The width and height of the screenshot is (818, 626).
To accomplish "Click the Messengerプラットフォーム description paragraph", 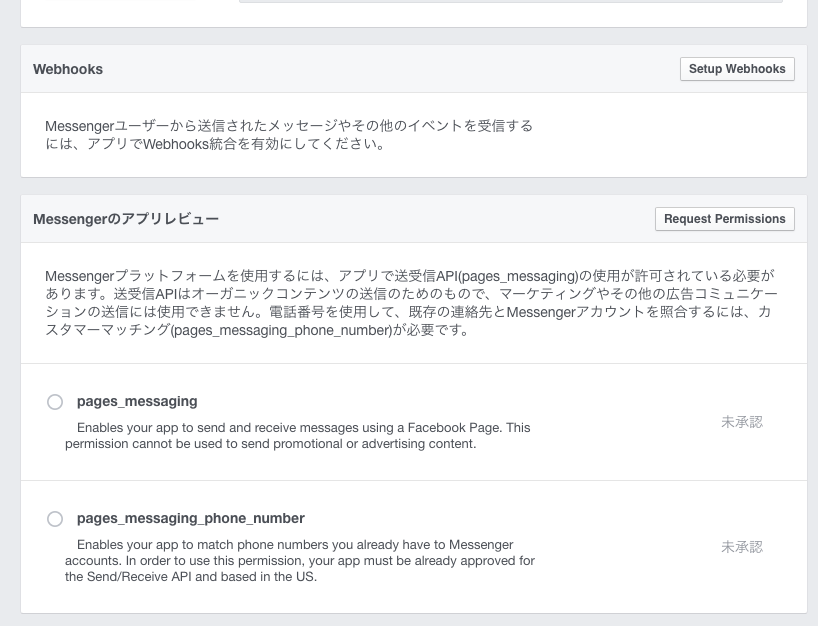I will [x=411, y=303].
